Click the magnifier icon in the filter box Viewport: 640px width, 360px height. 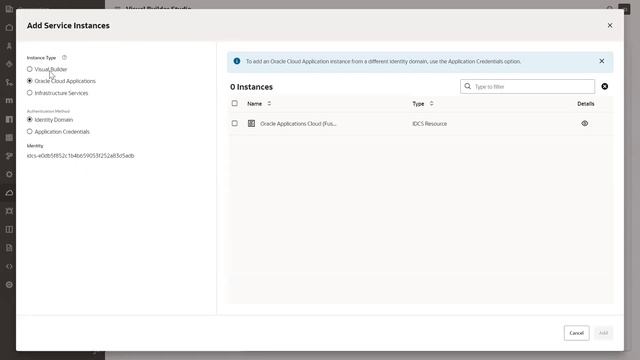pos(468,87)
